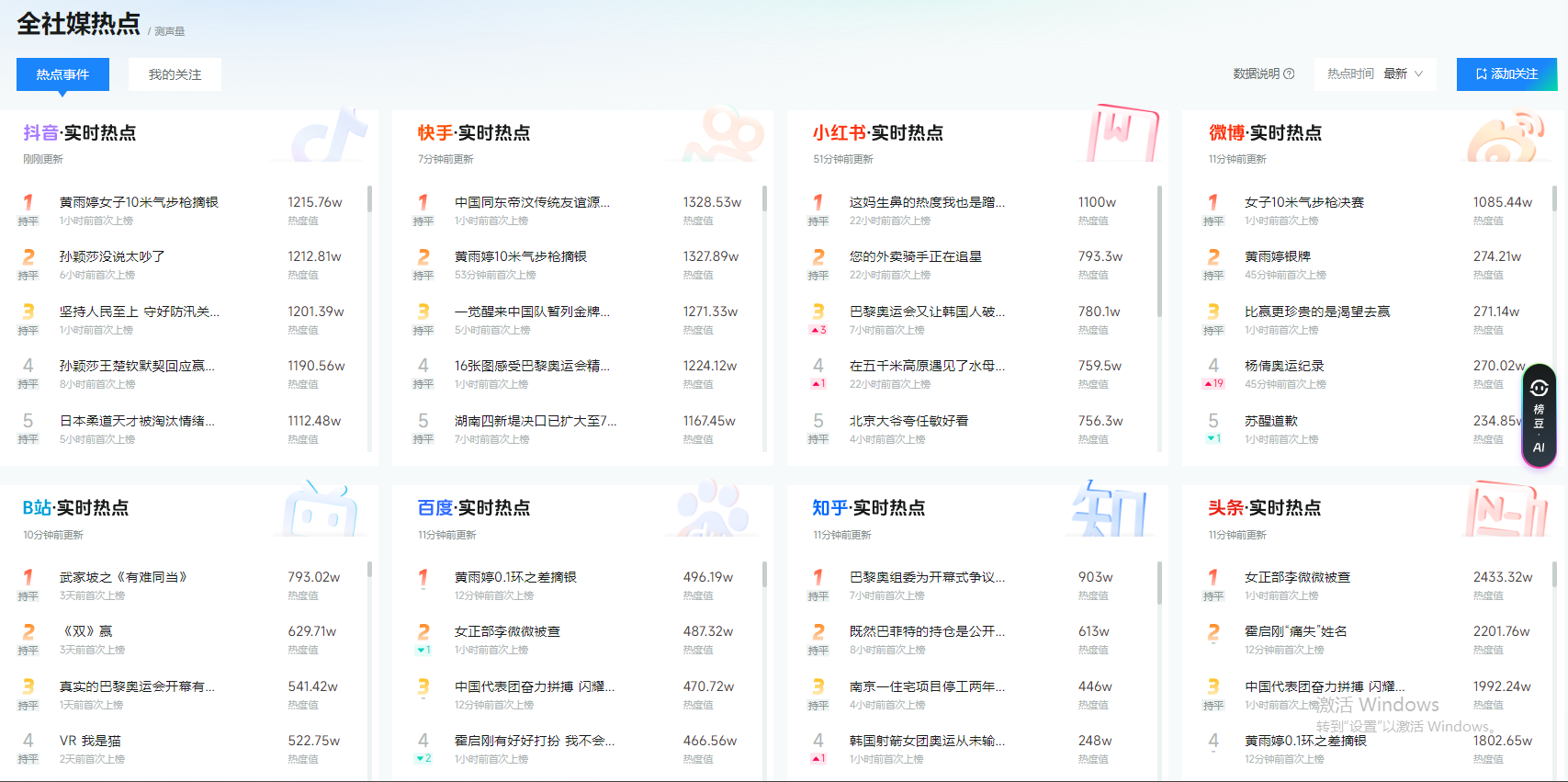Open 微博 topic 黄雨婷银牌
The width and height of the screenshot is (1568, 782).
pos(1278,256)
